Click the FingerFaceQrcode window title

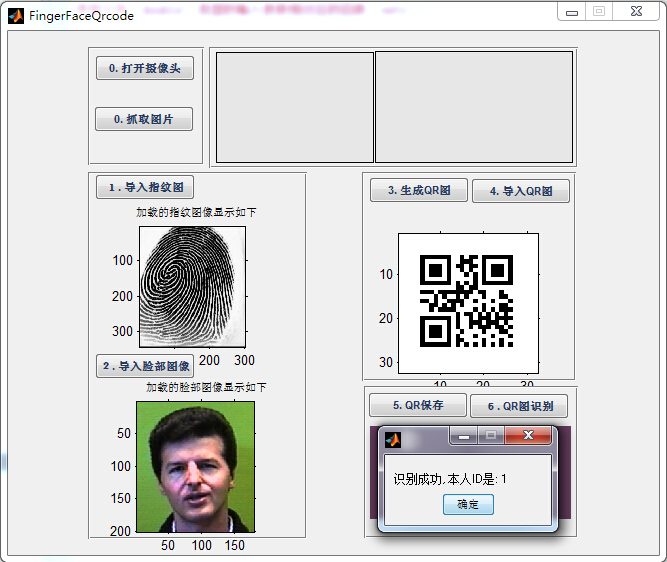click(x=81, y=16)
